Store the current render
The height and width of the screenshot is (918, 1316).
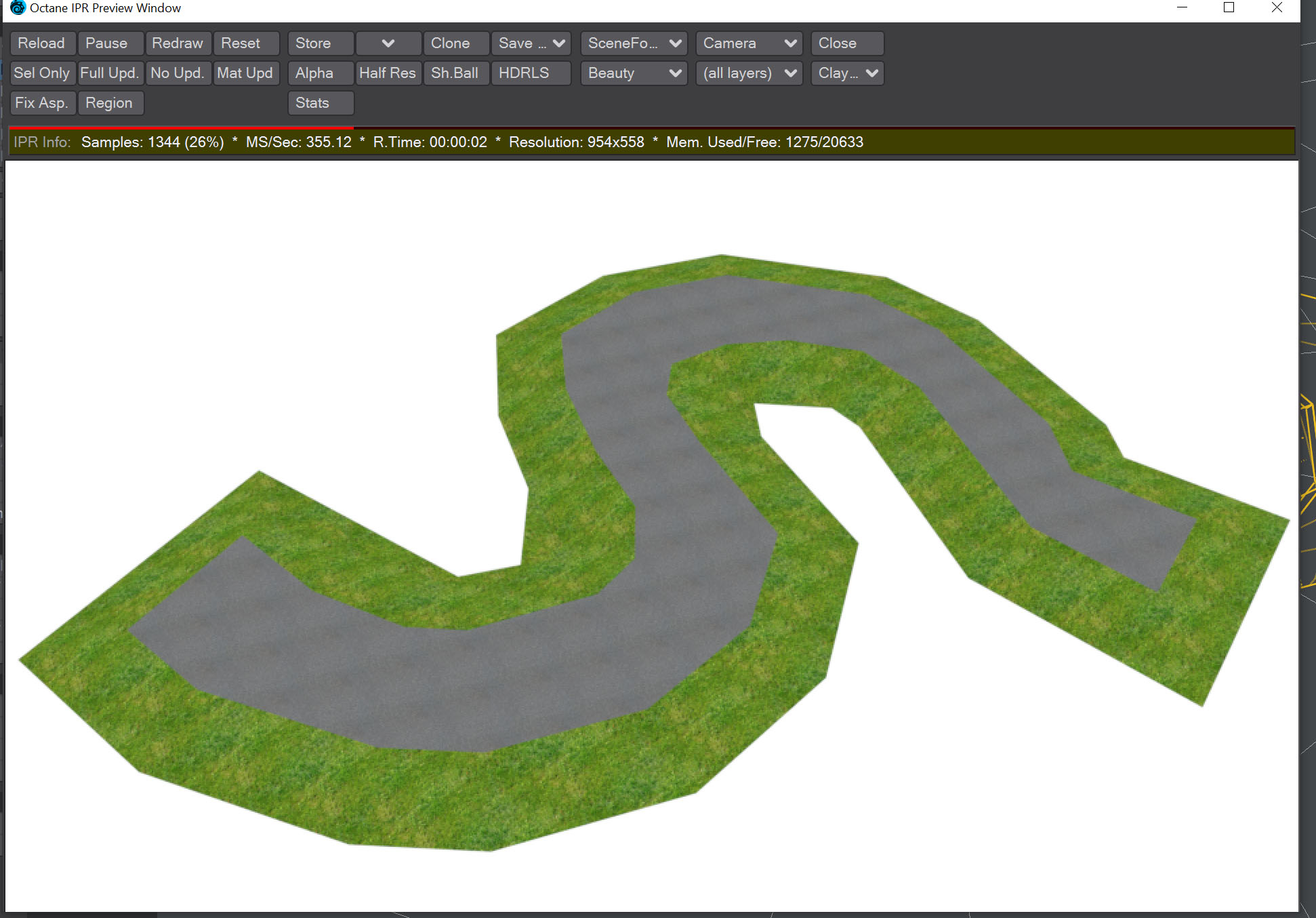320,43
